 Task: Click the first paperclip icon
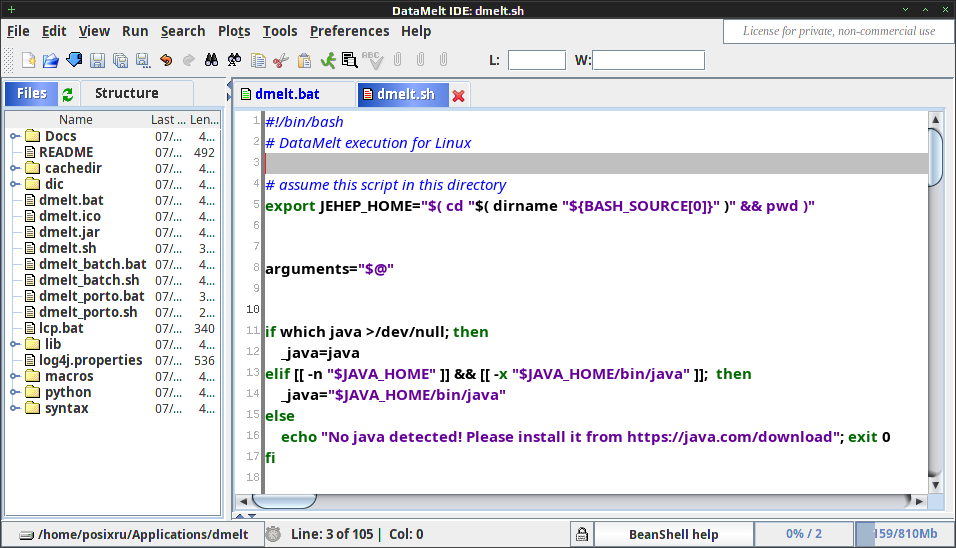[x=398, y=60]
